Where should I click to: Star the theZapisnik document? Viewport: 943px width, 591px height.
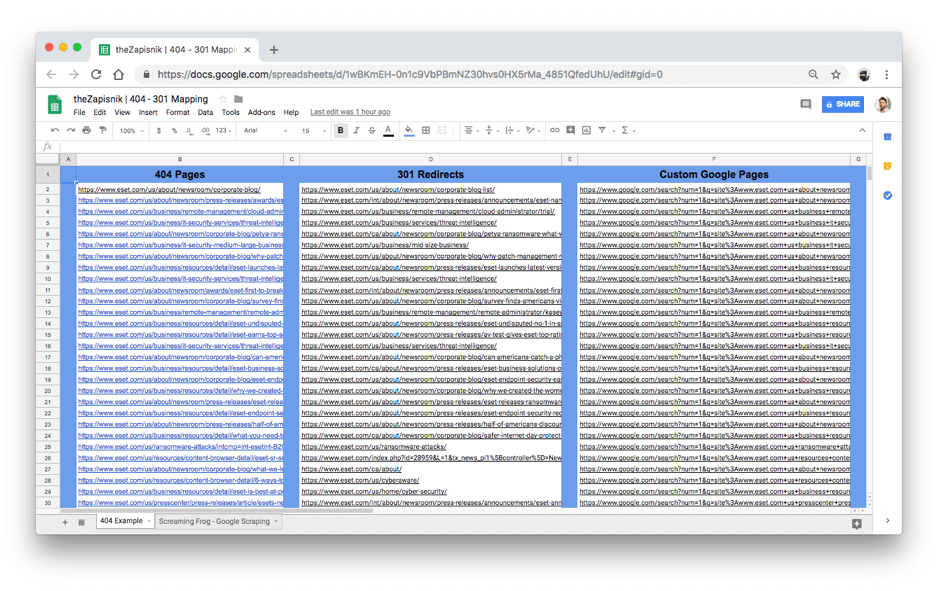(x=223, y=99)
